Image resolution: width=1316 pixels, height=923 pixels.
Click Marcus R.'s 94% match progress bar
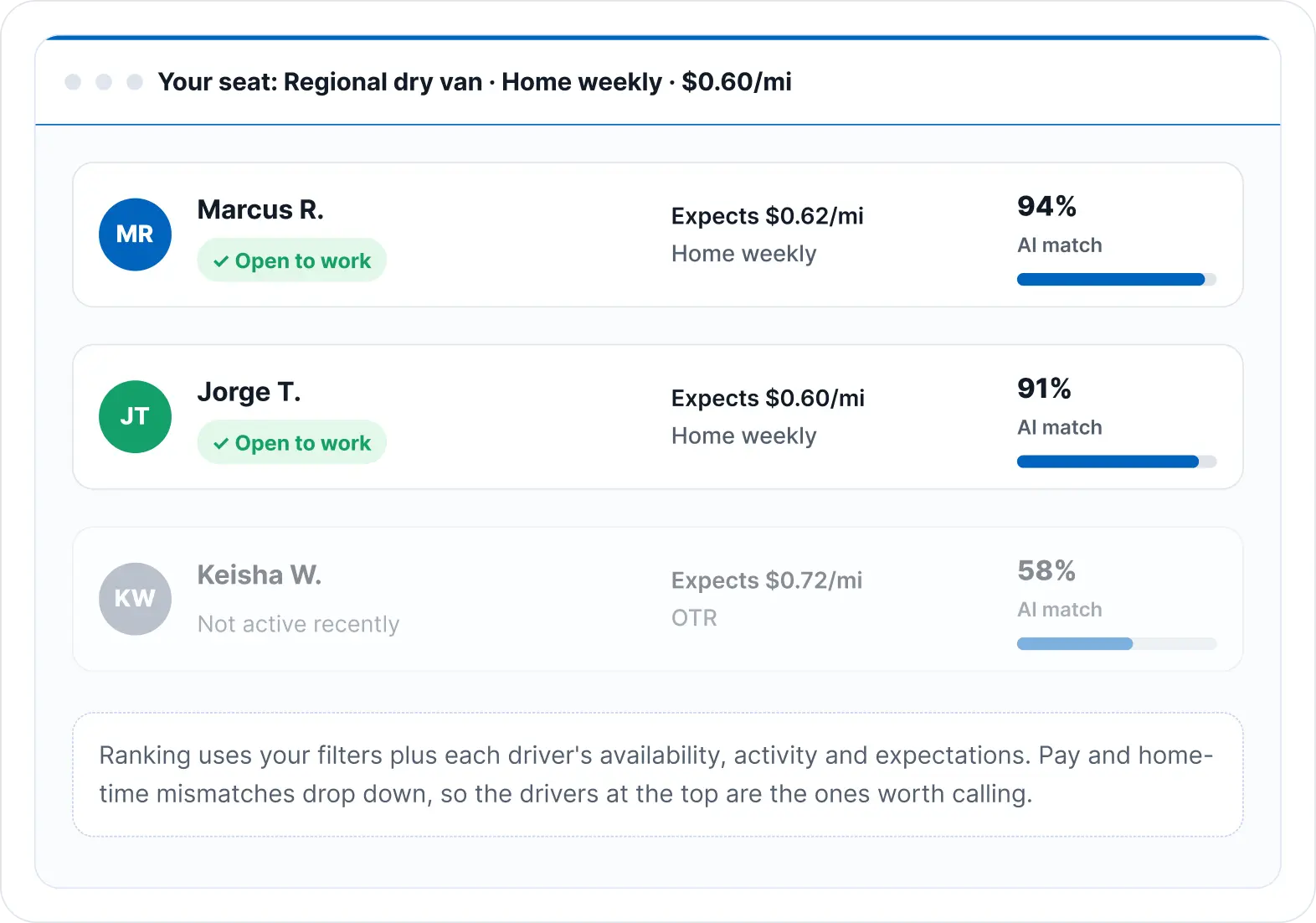tap(1117, 280)
